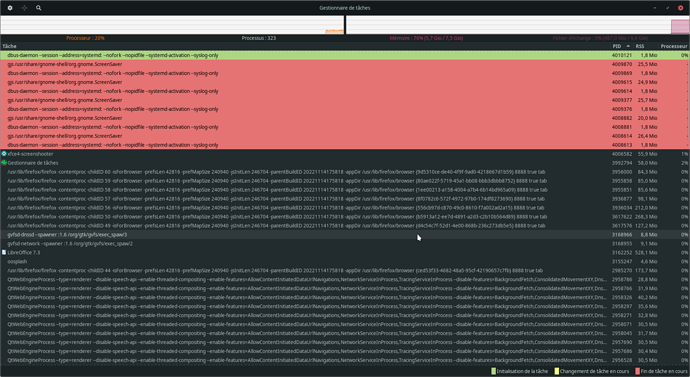Activate the crosshair window identification tool
Viewport: 690px width, 377px height.
pos(24,8)
